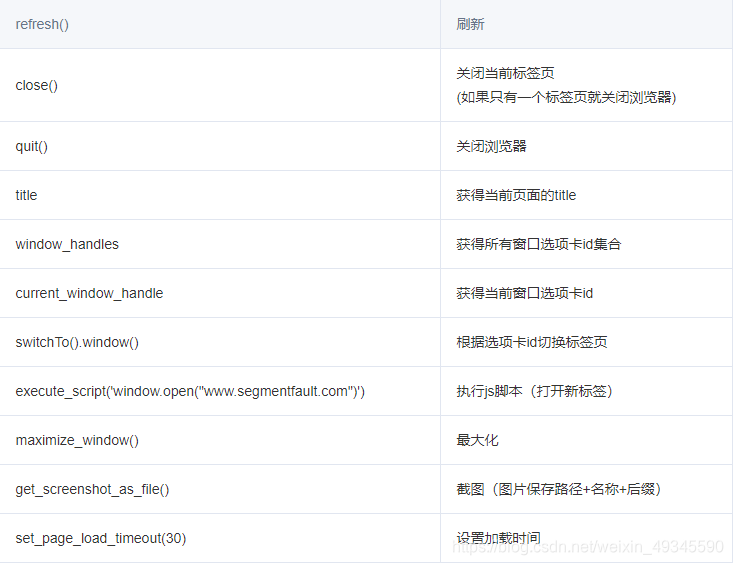Select the 设置加载时间 description
733x565 pixels.
click(498, 538)
